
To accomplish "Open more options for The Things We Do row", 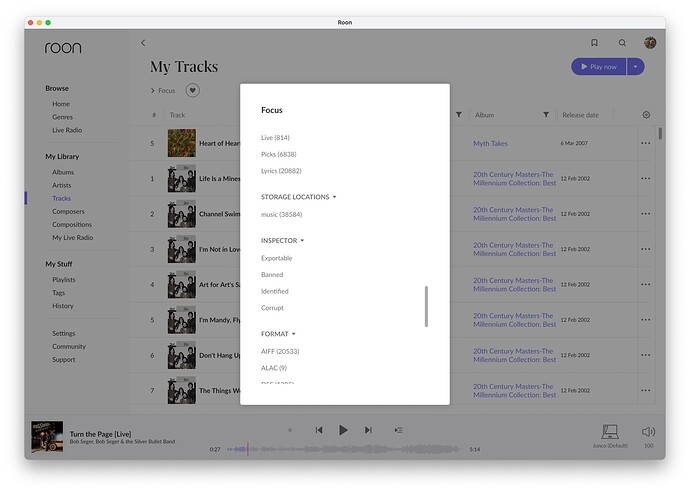I will tap(646, 390).
